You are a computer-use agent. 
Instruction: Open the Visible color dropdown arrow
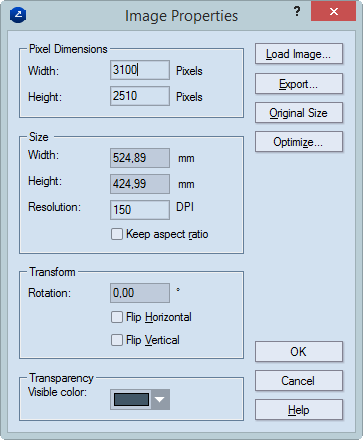[x=160, y=399]
